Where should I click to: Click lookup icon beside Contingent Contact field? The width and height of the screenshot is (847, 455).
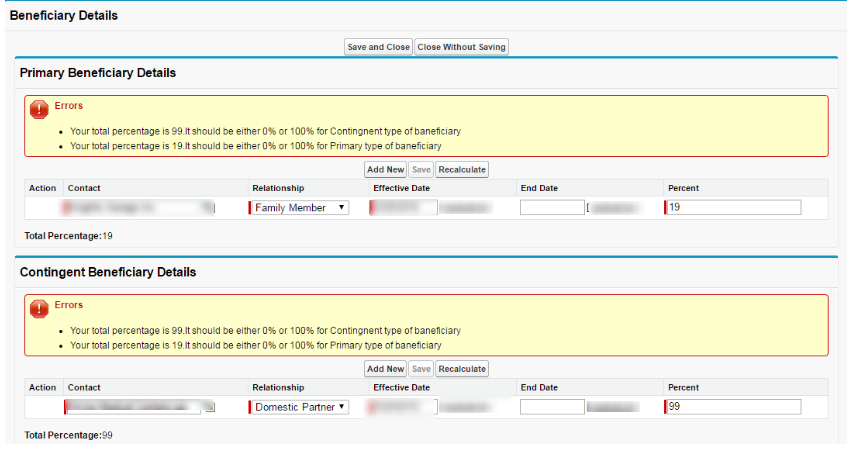[x=210, y=407]
